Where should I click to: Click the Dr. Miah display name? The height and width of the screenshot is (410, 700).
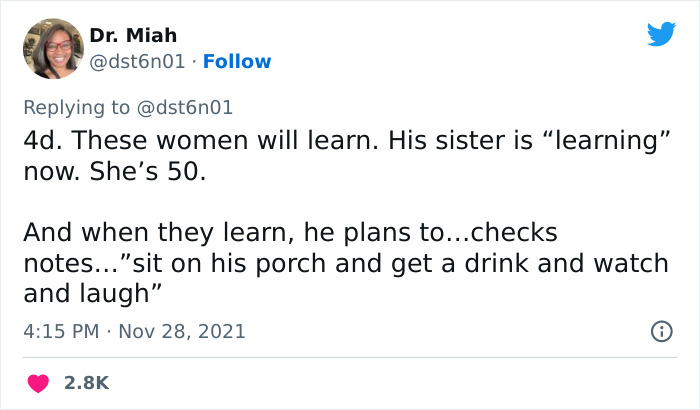132,36
